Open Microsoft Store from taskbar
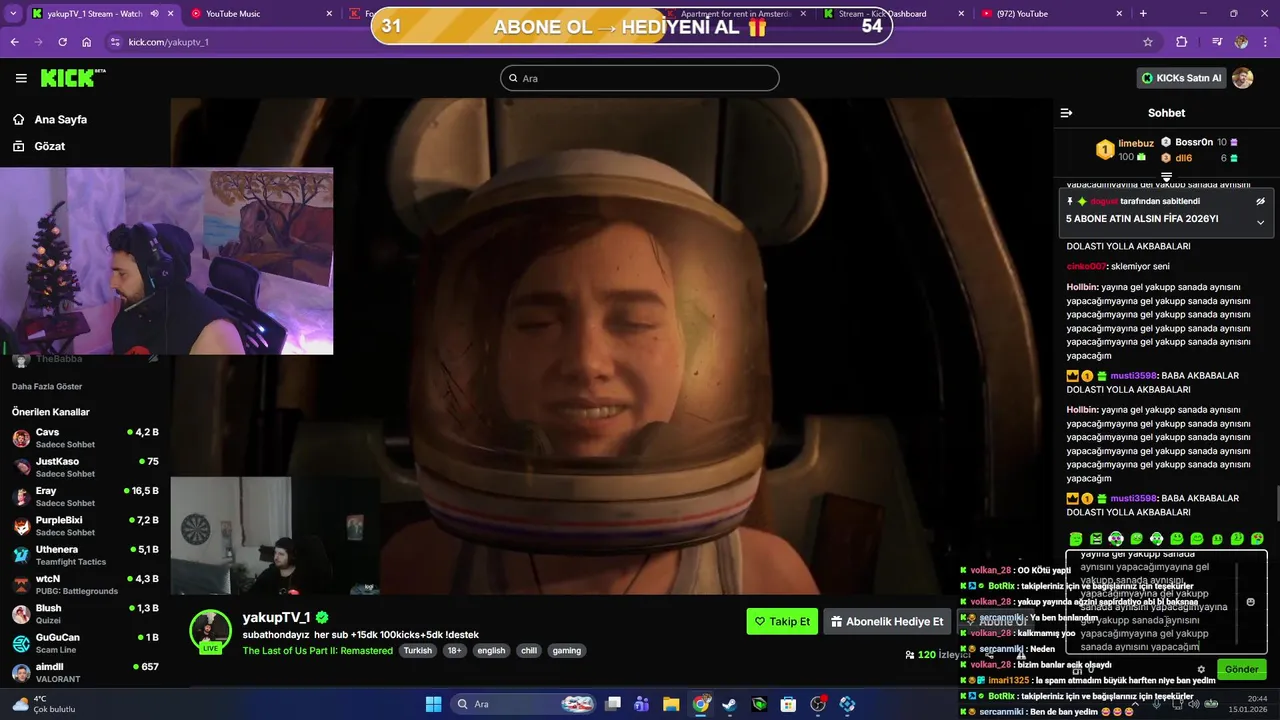The image size is (1280, 720). coord(788,704)
